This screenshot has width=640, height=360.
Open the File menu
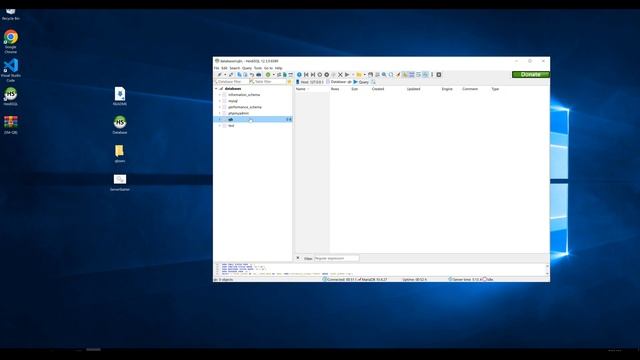coord(216,68)
